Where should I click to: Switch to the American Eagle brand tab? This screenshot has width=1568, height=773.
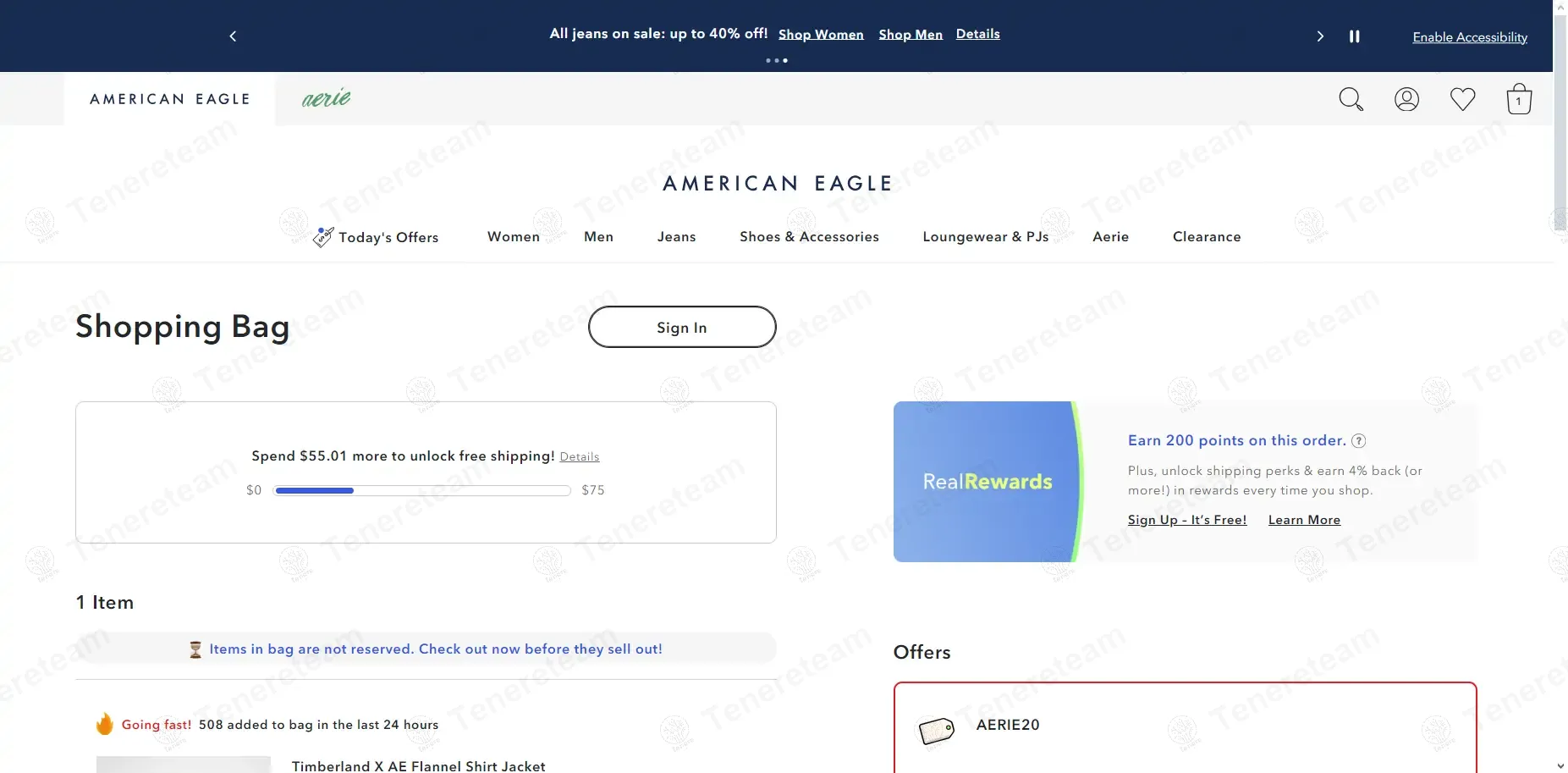click(x=170, y=99)
